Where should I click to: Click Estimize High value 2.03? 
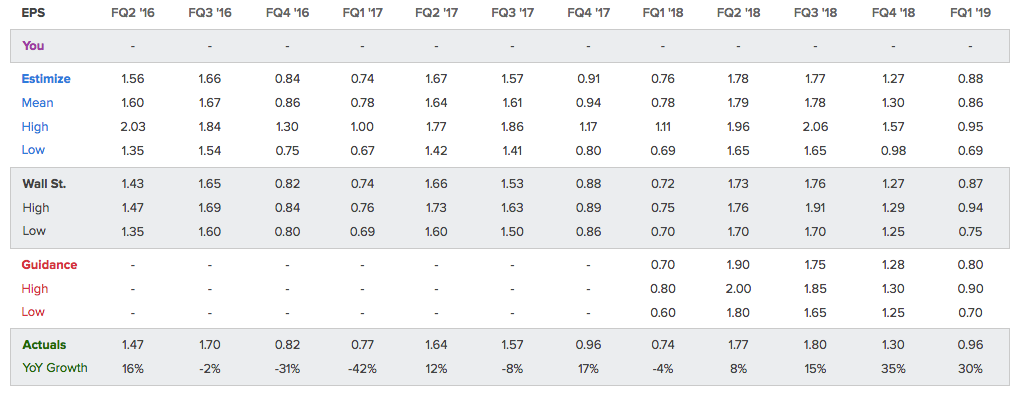point(133,126)
